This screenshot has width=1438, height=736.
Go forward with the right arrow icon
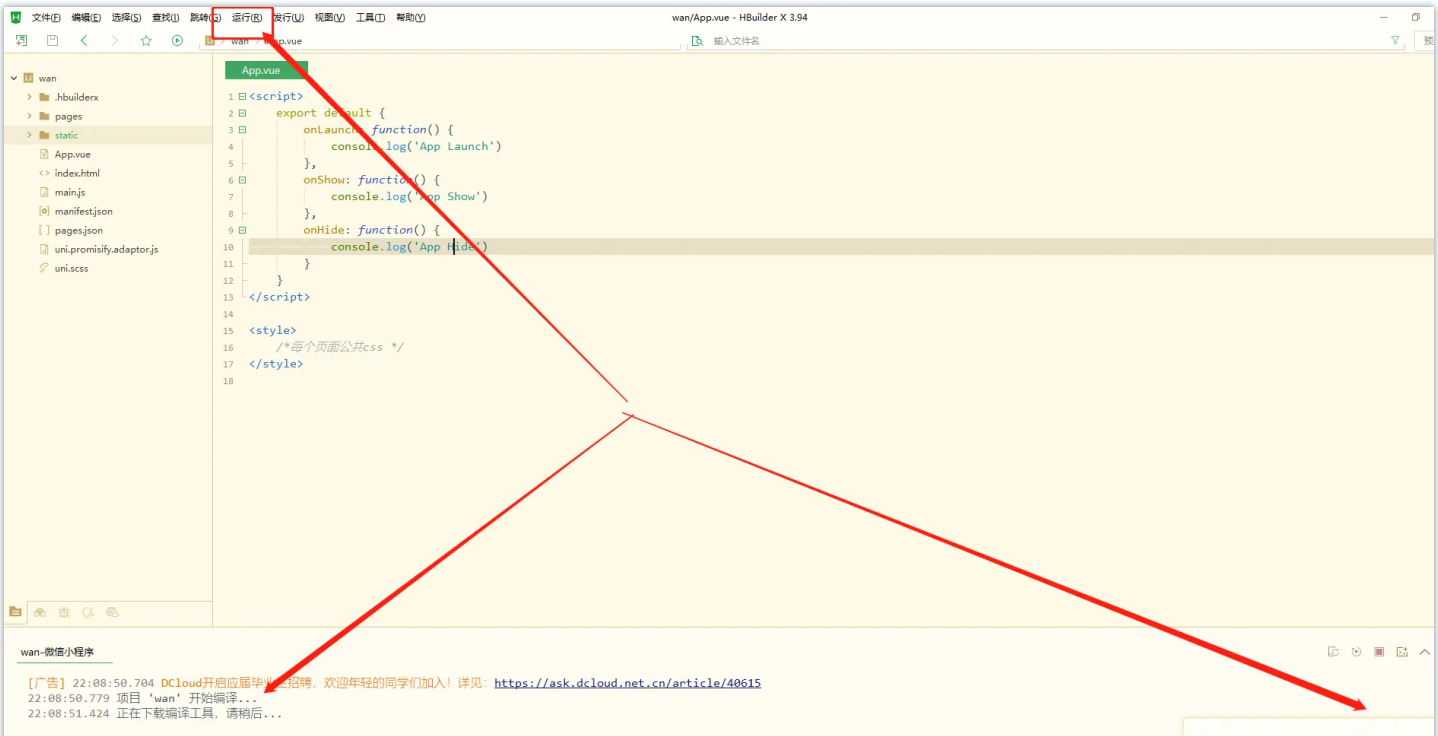(115, 41)
